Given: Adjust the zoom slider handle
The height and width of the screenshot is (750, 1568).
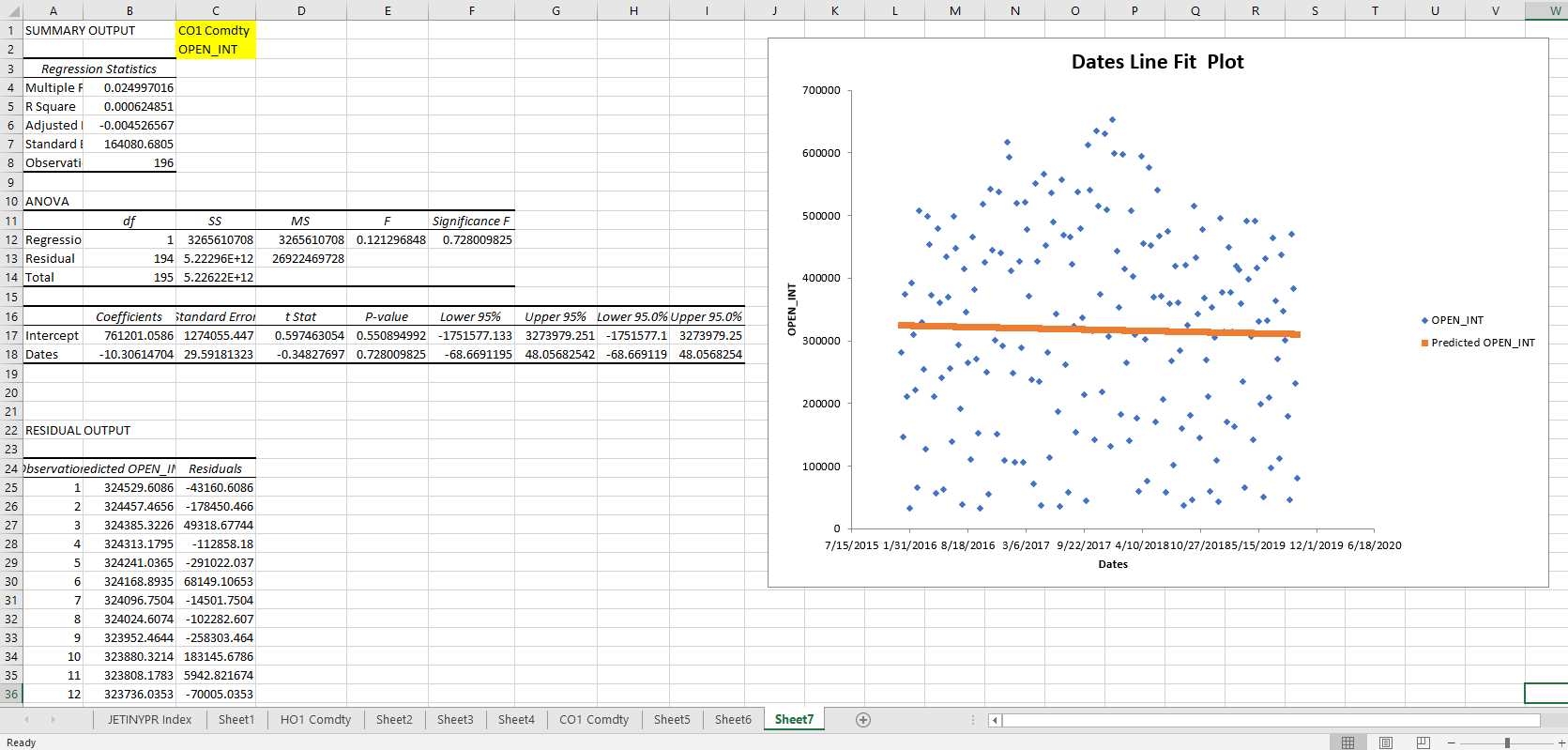Looking at the screenshot, I should click(x=1507, y=742).
